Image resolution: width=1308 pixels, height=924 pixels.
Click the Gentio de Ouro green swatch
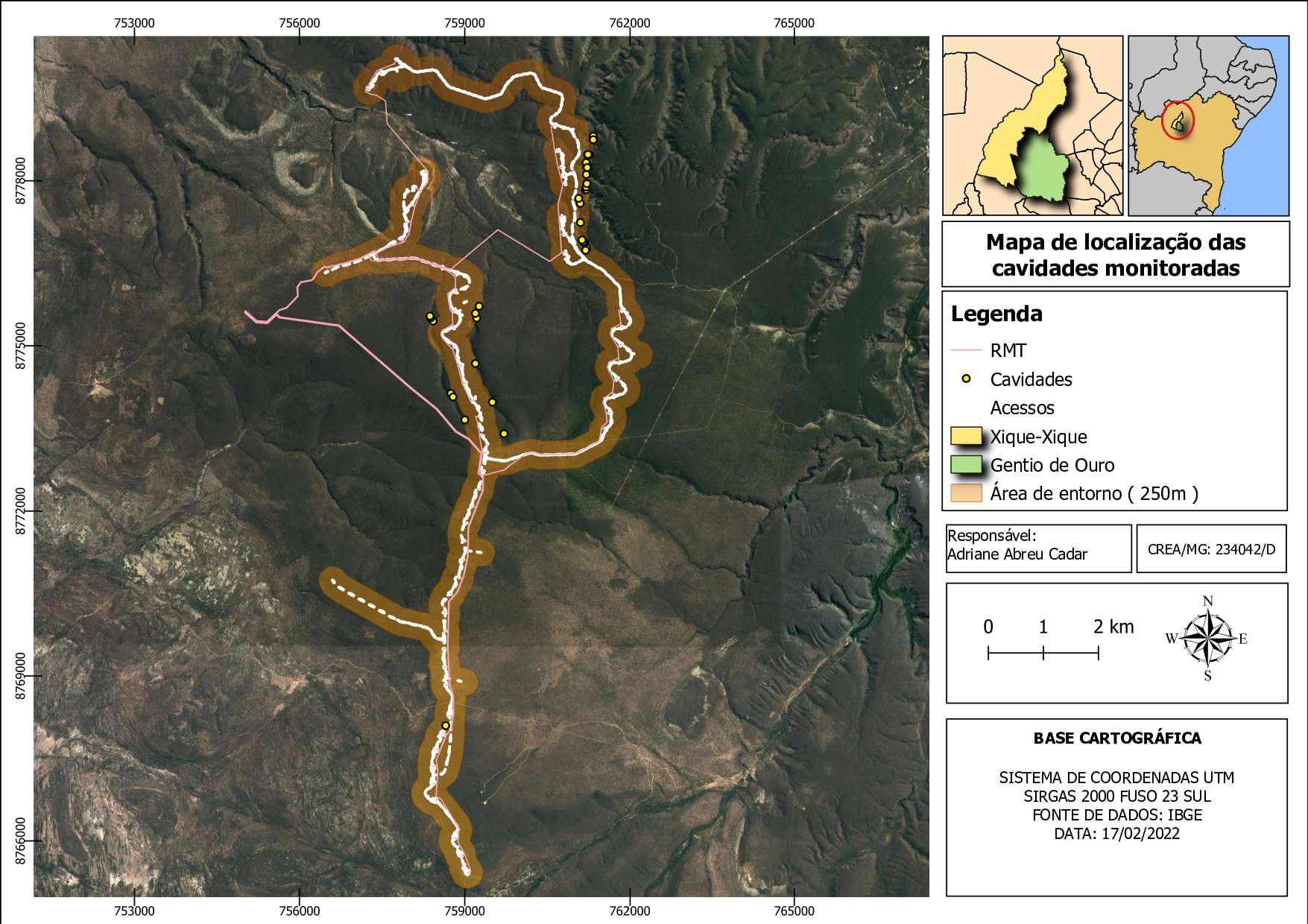[x=966, y=465]
